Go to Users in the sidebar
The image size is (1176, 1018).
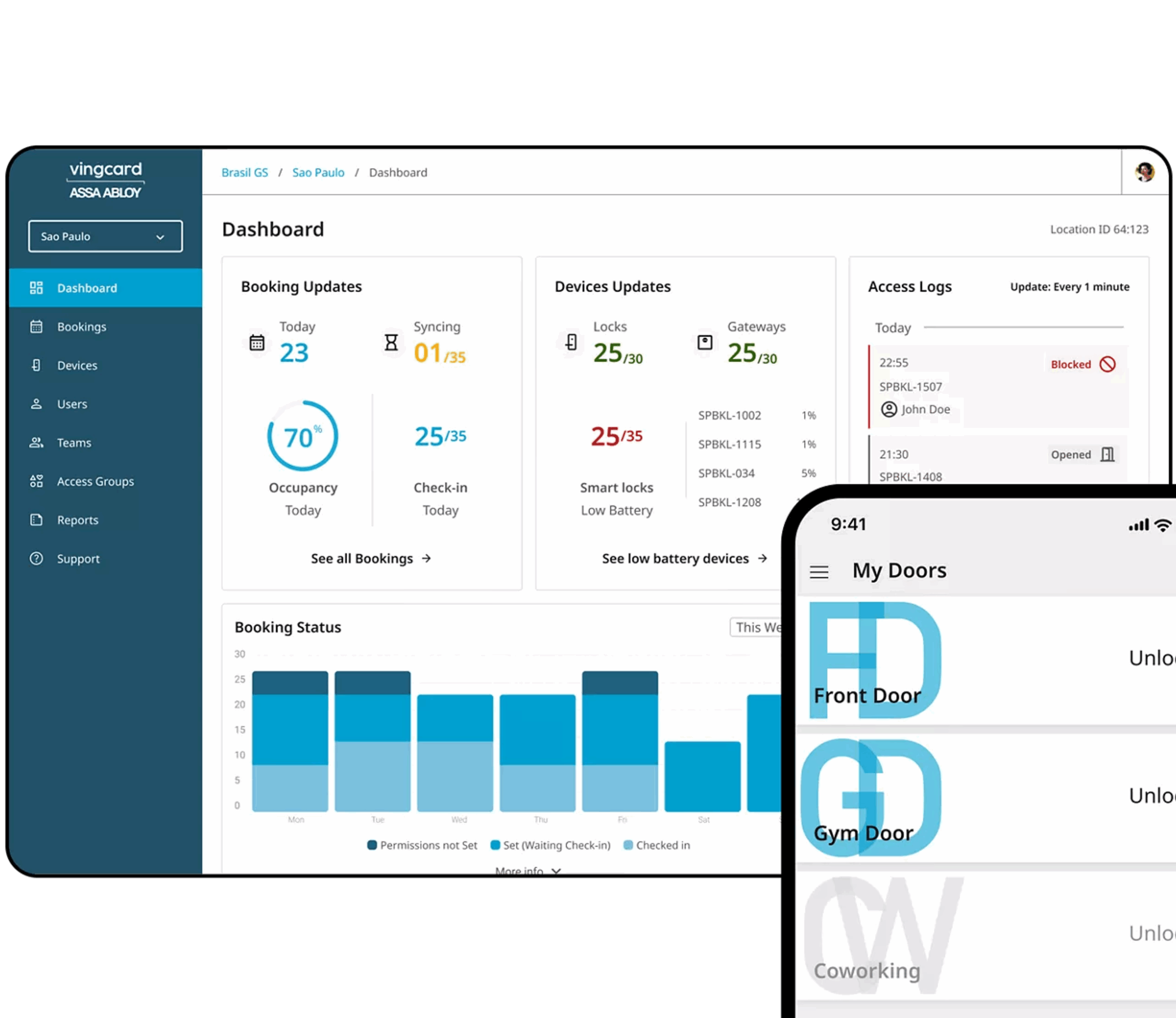tap(72, 404)
